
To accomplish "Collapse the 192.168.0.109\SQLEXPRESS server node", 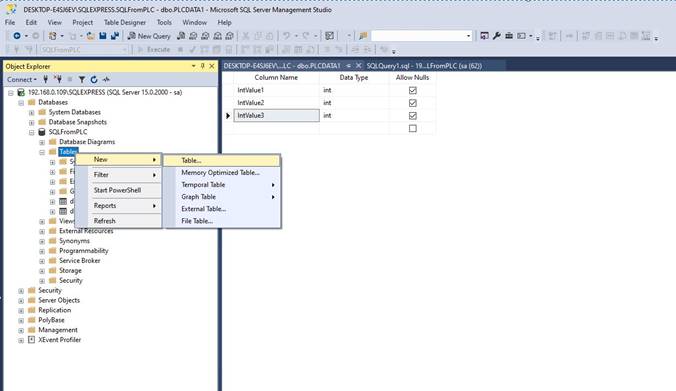I will coord(11,93).
